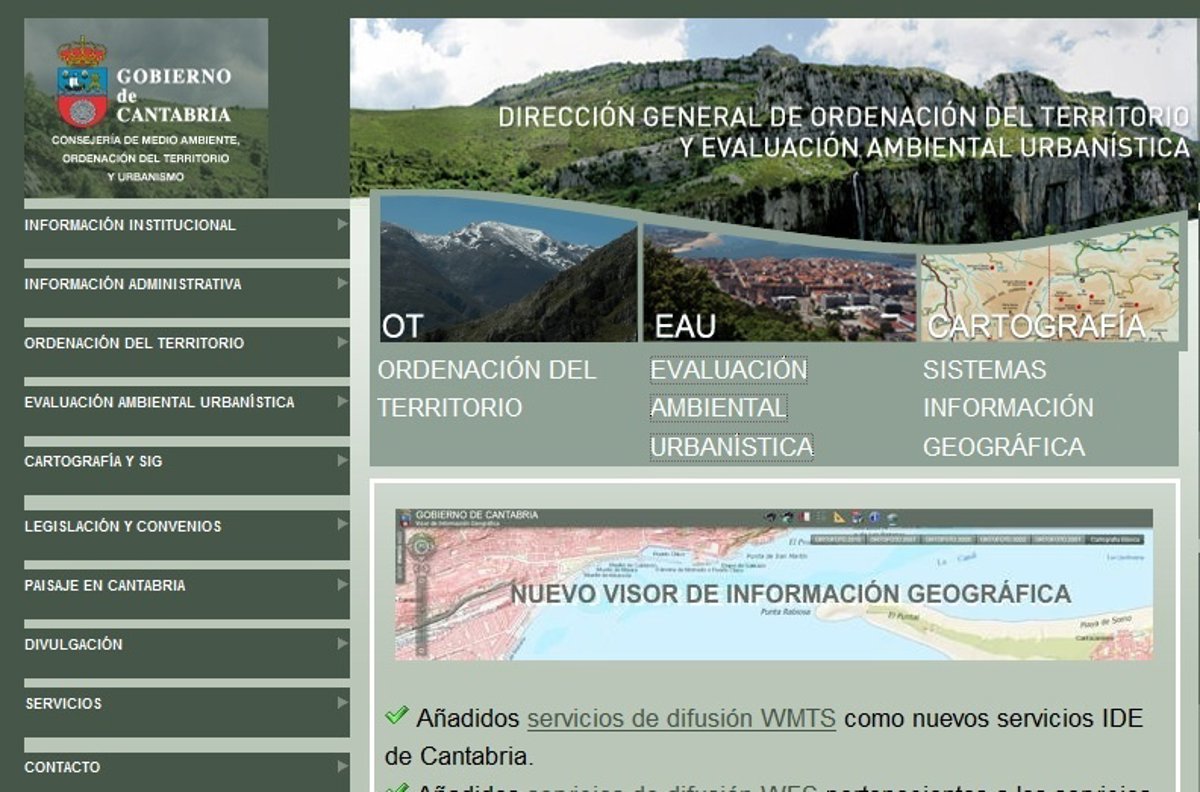Image resolution: width=1200 pixels, height=792 pixels.
Task: Follow the servicios de difusión WMTS link
Action: [x=681, y=718]
